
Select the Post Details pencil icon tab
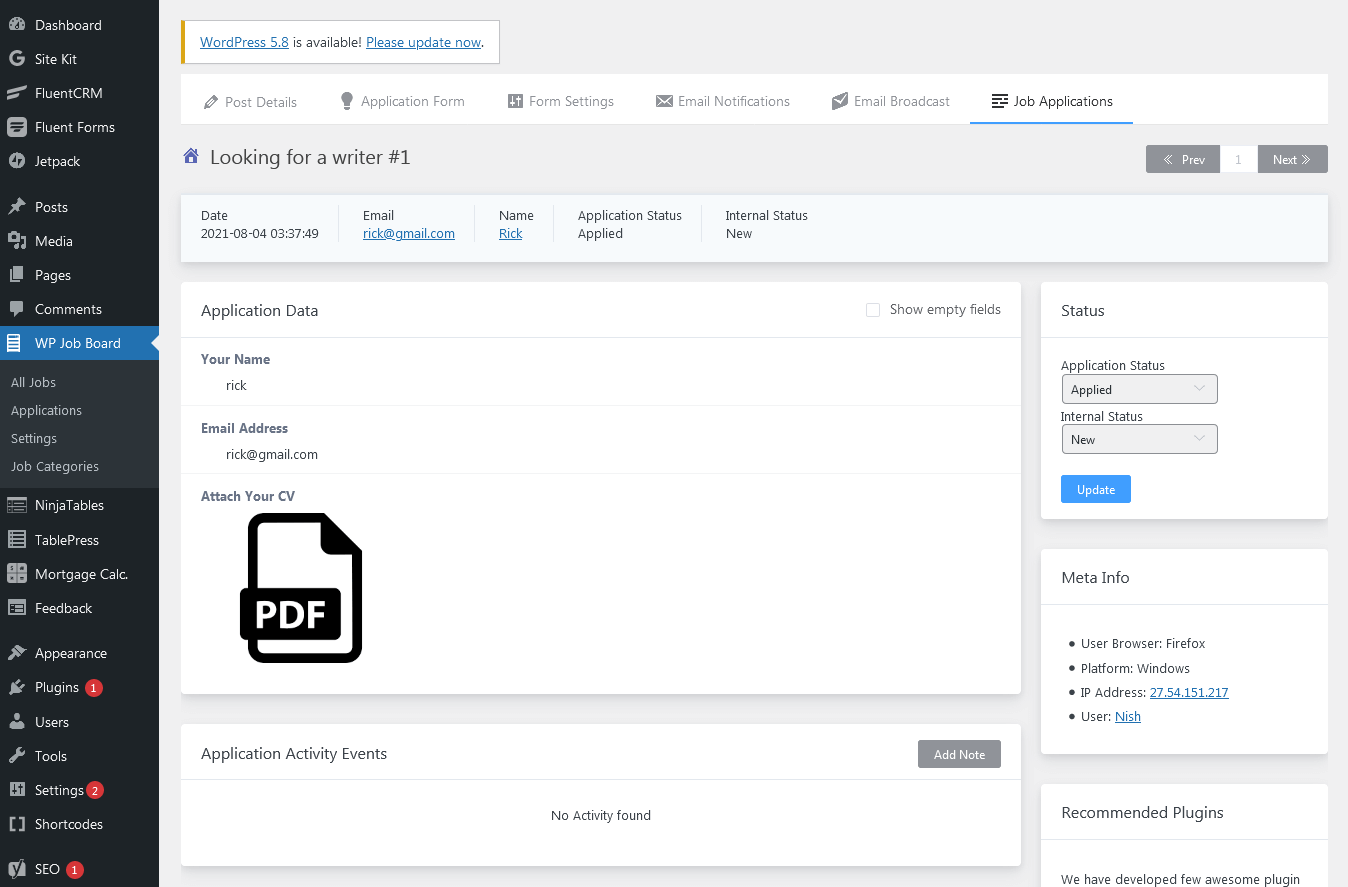(212, 101)
